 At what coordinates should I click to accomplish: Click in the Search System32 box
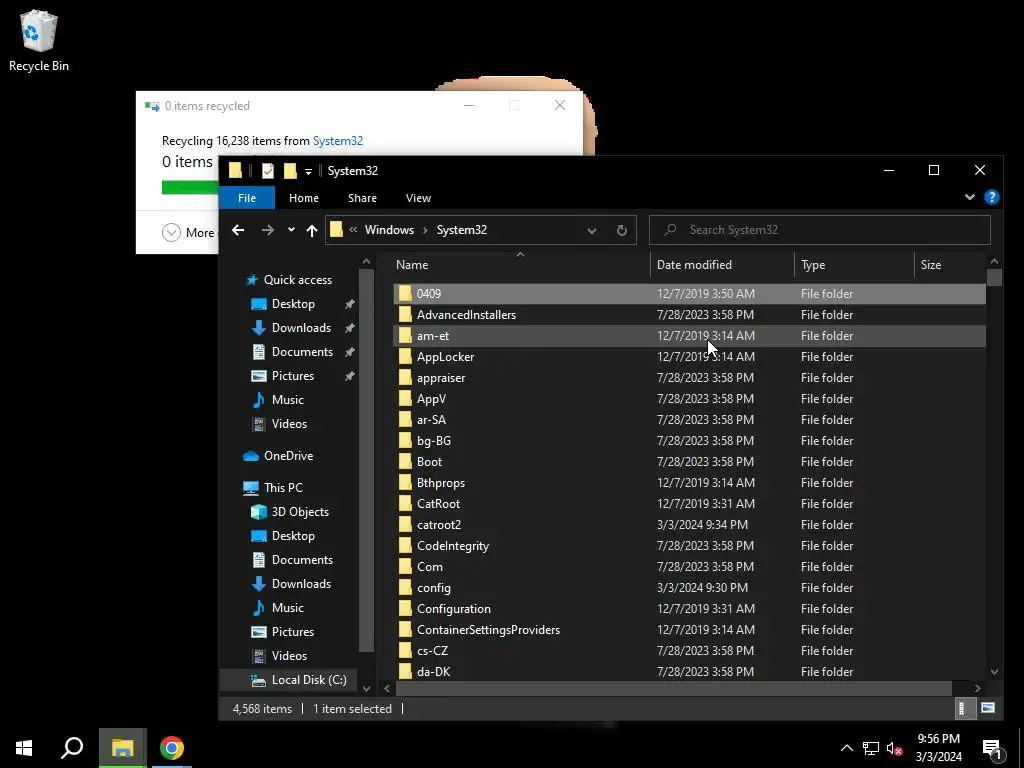(820, 230)
